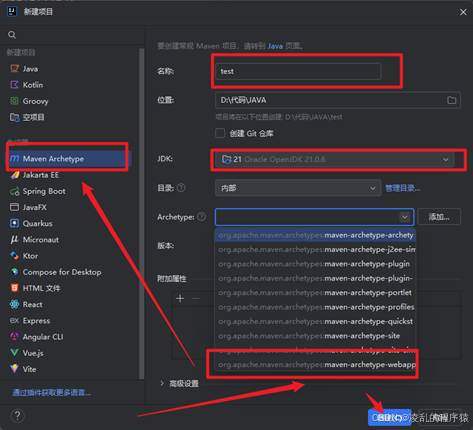The width and height of the screenshot is (473, 430).
Task: Select maven-archetype-portlet entry
Action: tap(315, 293)
